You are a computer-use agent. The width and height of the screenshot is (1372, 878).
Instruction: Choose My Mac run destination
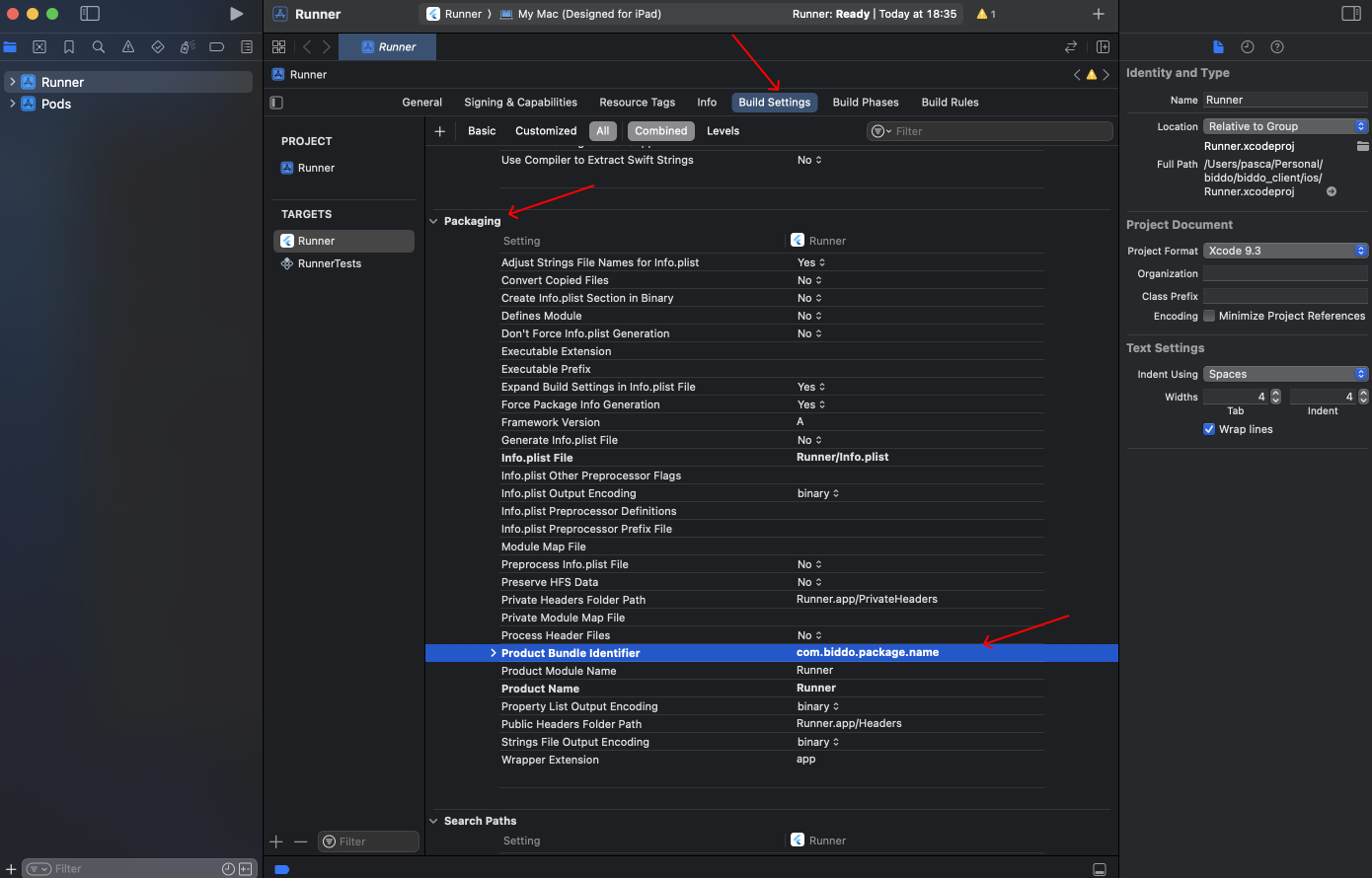click(x=580, y=14)
